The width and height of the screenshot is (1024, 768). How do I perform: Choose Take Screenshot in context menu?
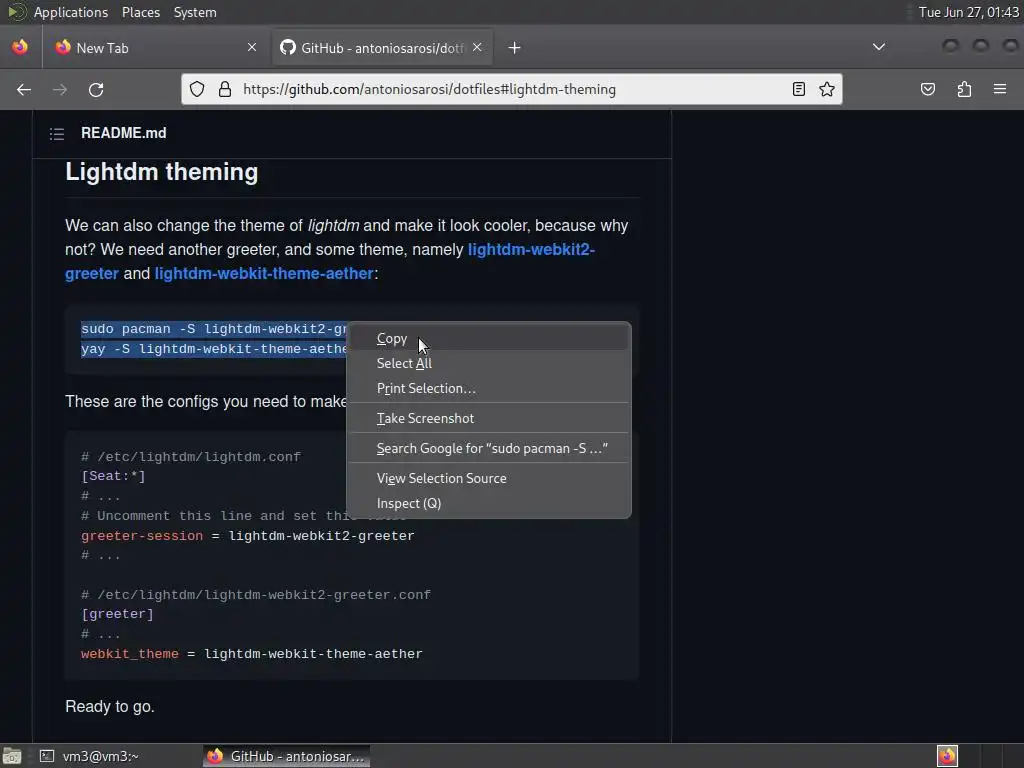click(488, 418)
